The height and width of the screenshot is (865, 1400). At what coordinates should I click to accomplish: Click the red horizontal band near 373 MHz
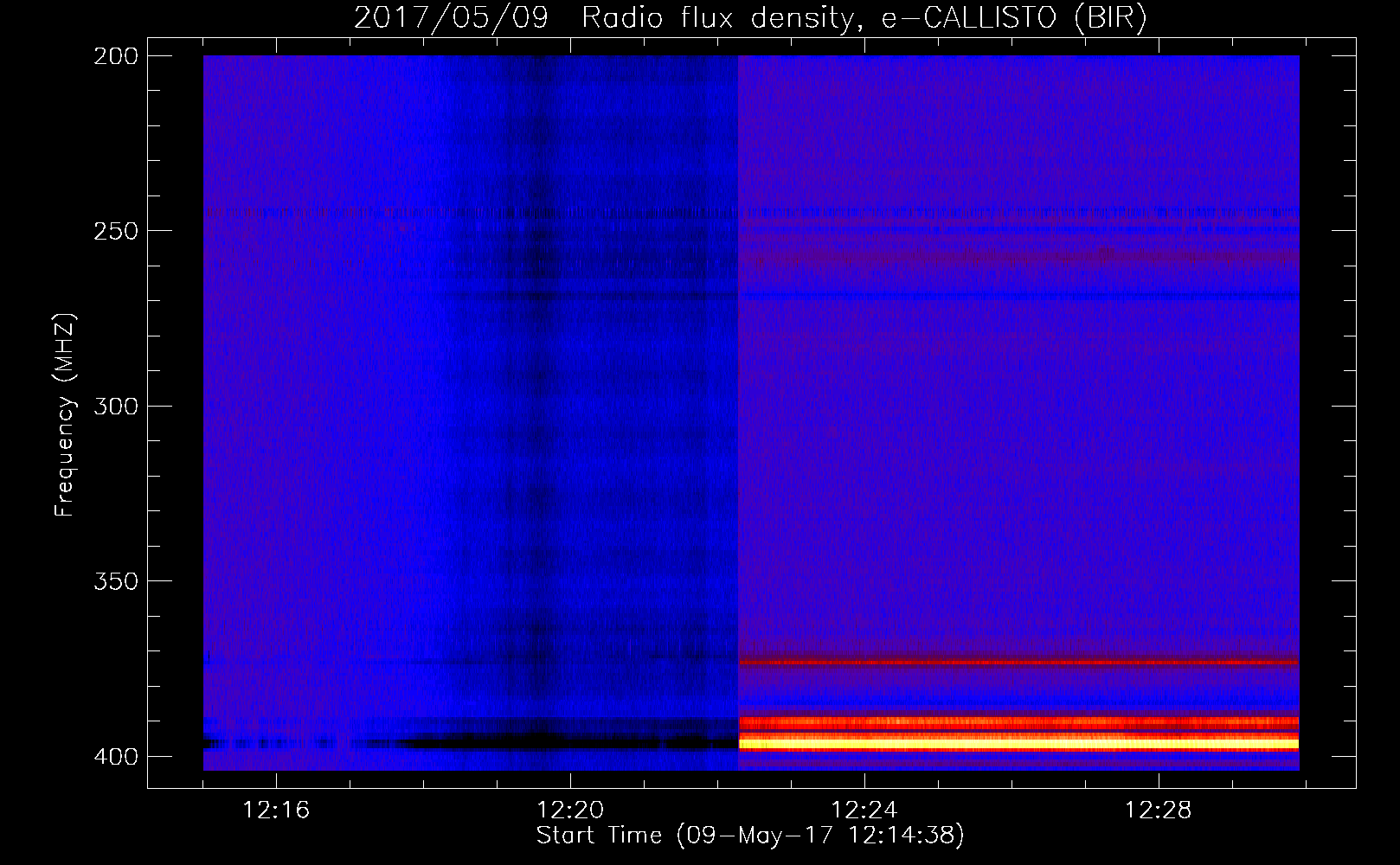pyautogui.click(x=1018, y=663)
